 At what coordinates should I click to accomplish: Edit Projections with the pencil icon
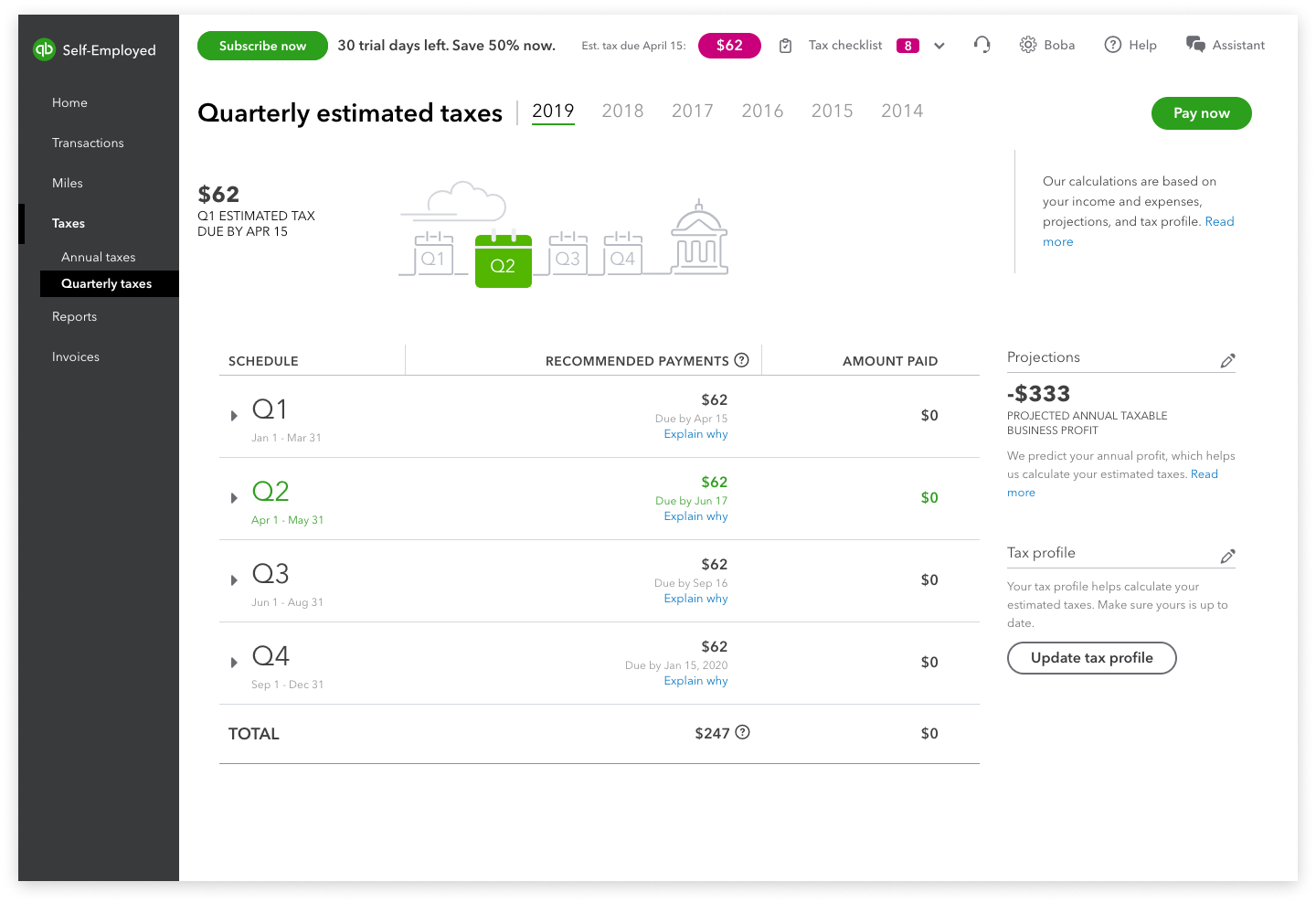click(1227, 361)
